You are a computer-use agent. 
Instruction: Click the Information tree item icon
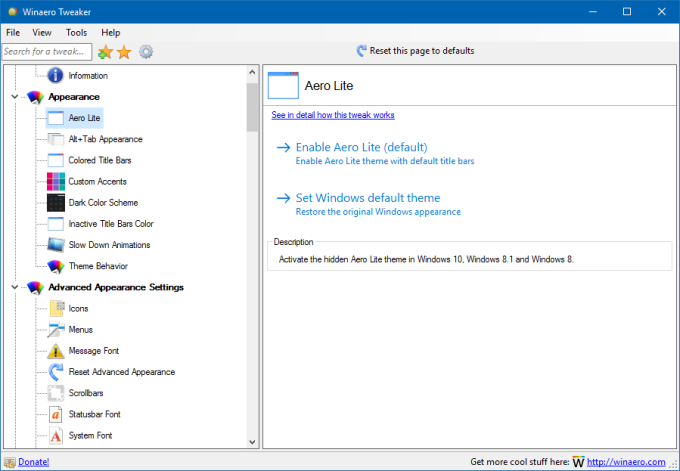coord(56,75)
